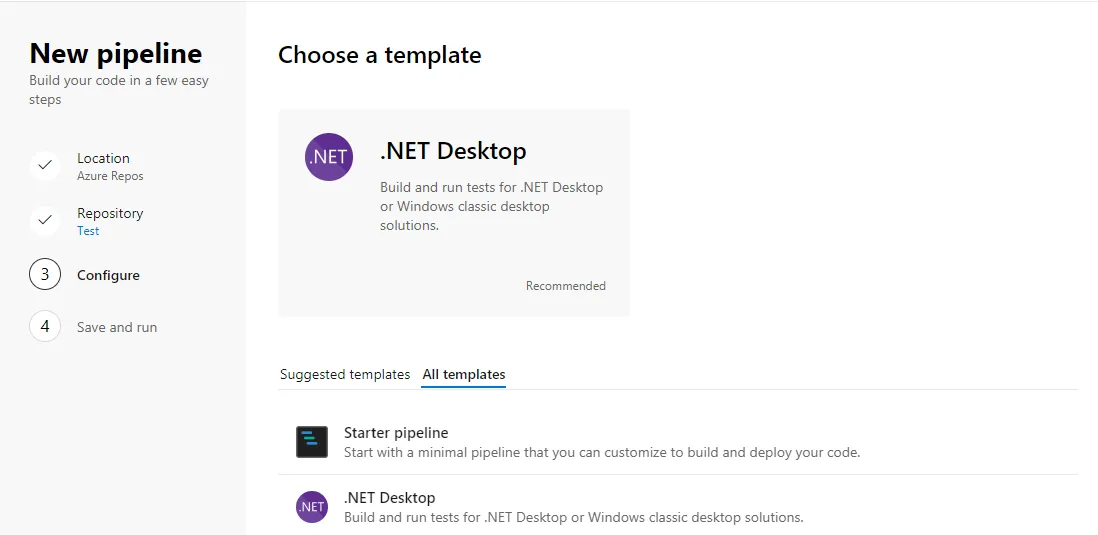This screenshot has width=1098, height=535.
Task: Click the Save and run step label
Action: click(x=117, y=327)
